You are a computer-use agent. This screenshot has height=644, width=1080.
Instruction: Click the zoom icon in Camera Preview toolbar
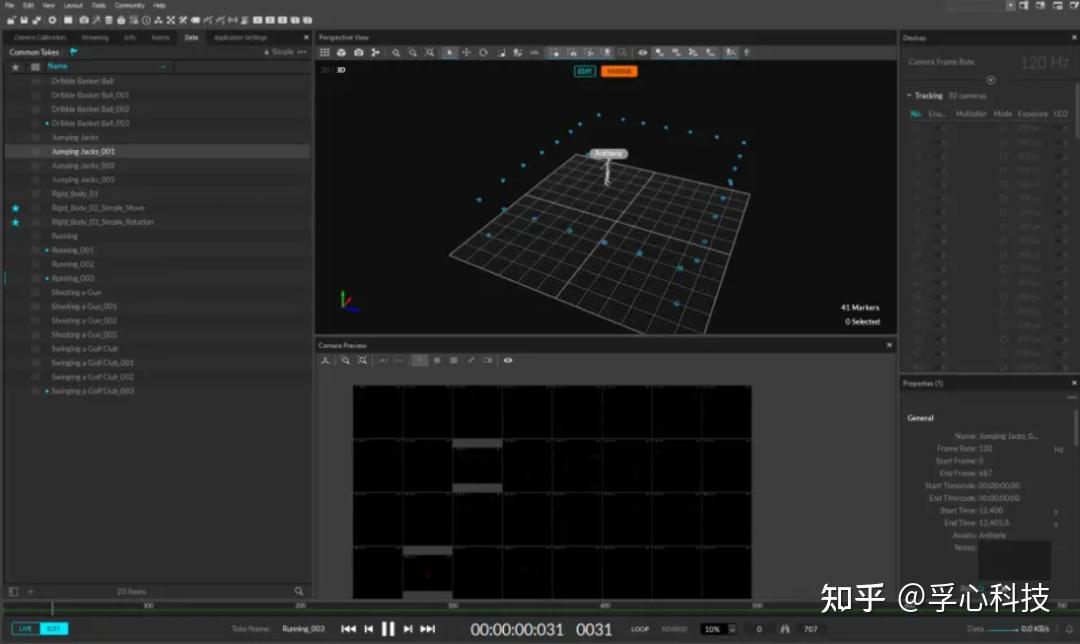[x=345, y=360]
